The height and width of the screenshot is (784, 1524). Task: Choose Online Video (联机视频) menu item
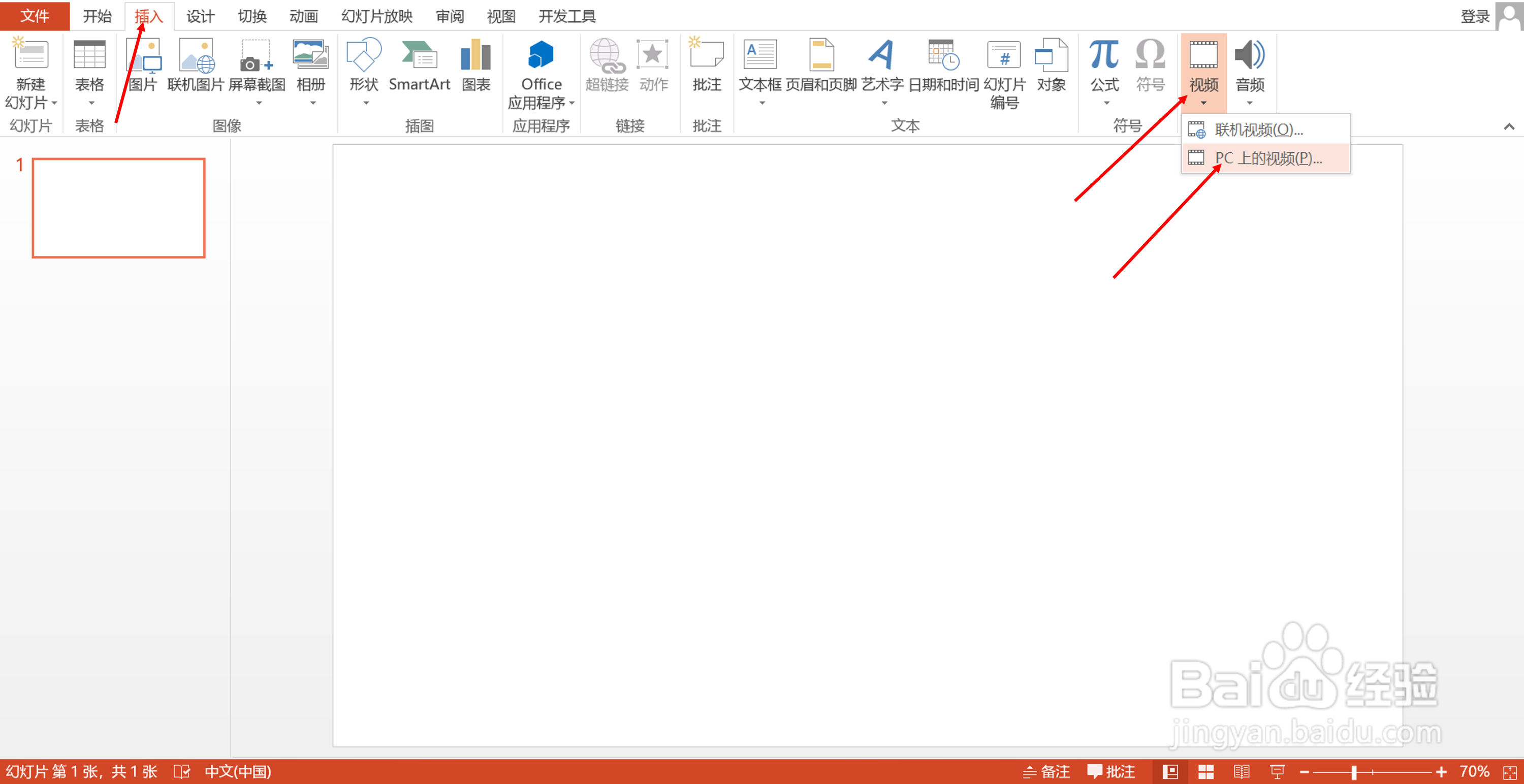point(1265,129)
